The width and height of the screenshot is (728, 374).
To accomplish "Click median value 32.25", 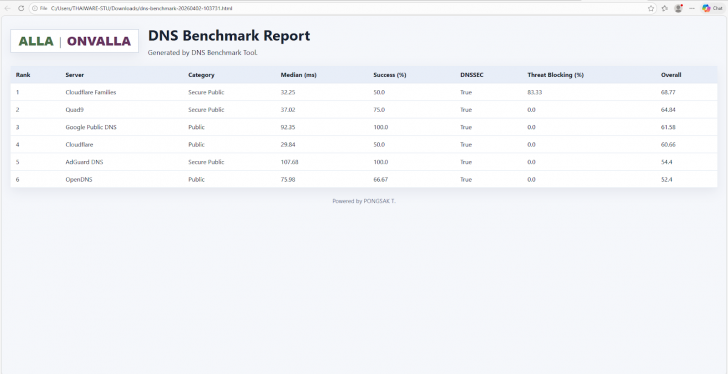I will coord(288,92).
